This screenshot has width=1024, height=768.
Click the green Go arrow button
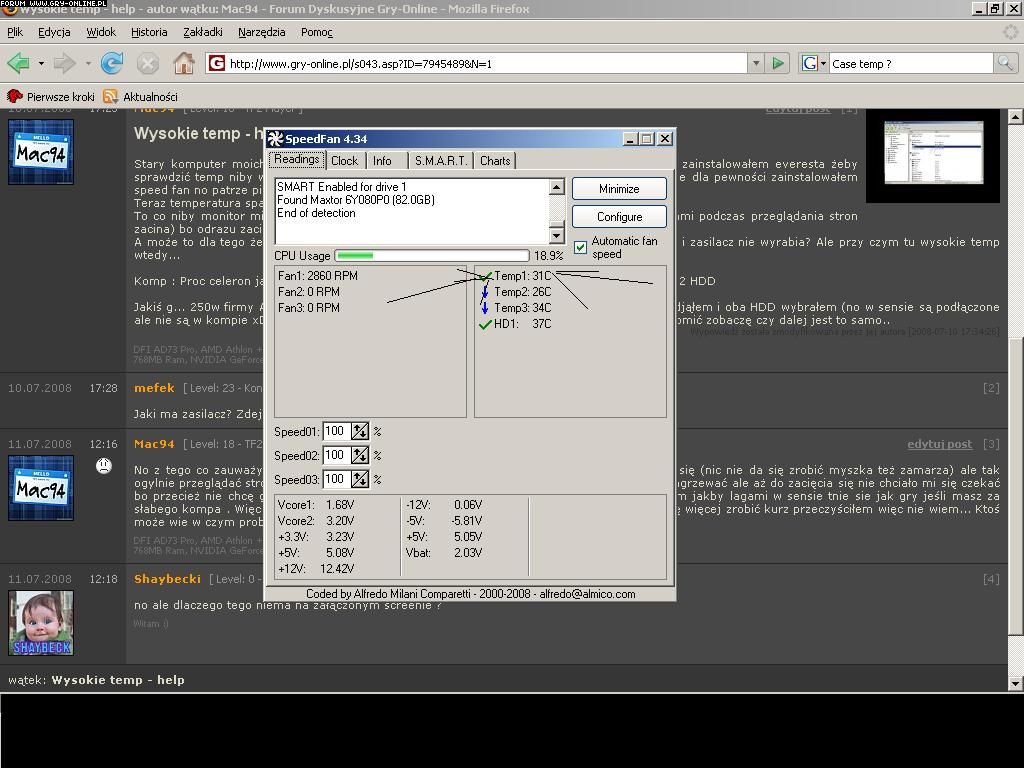tap(778, 63)
